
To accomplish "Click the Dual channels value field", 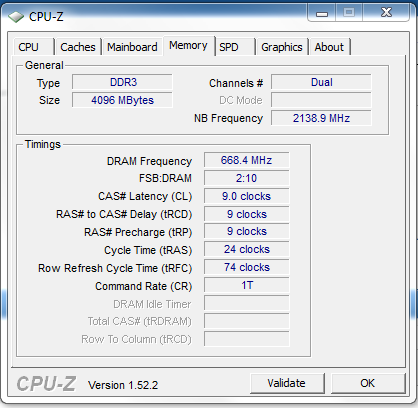I will click(x=321, y=82).
